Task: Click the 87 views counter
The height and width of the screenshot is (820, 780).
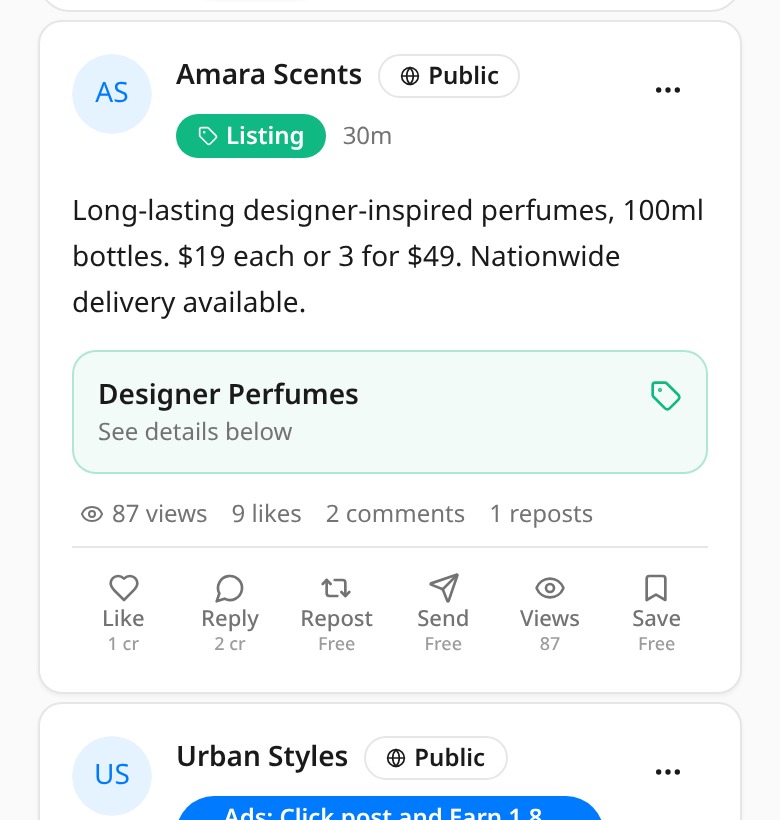Action: click(x=144, y=514)
